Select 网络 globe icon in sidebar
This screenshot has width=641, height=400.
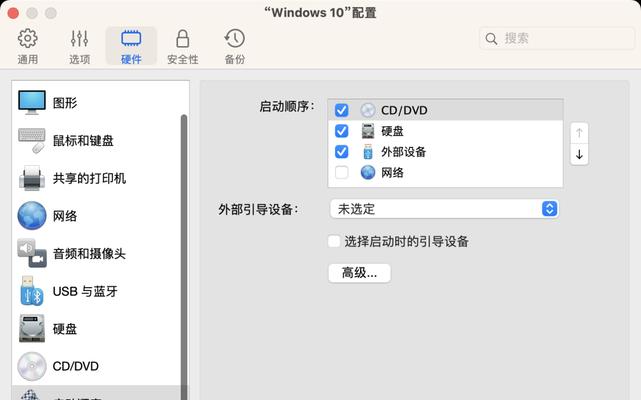point(32,216)
